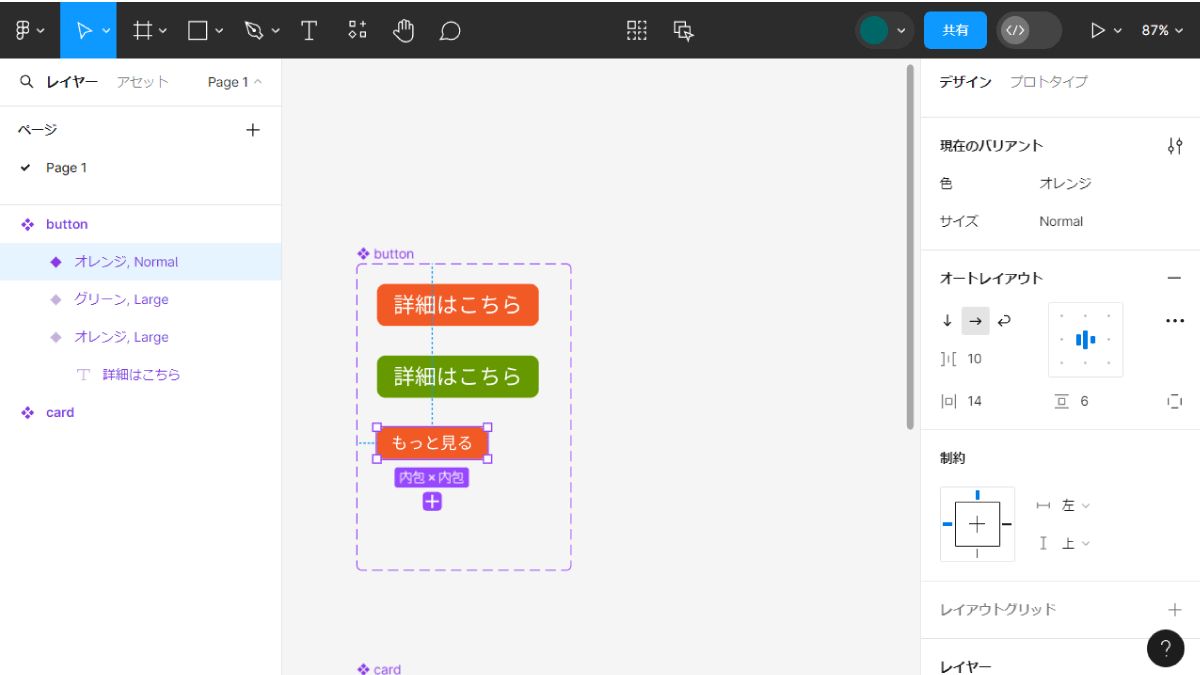This screenshot has width=1200, height=675.
Task: Select the Hand tool
Action: point(403,30)
